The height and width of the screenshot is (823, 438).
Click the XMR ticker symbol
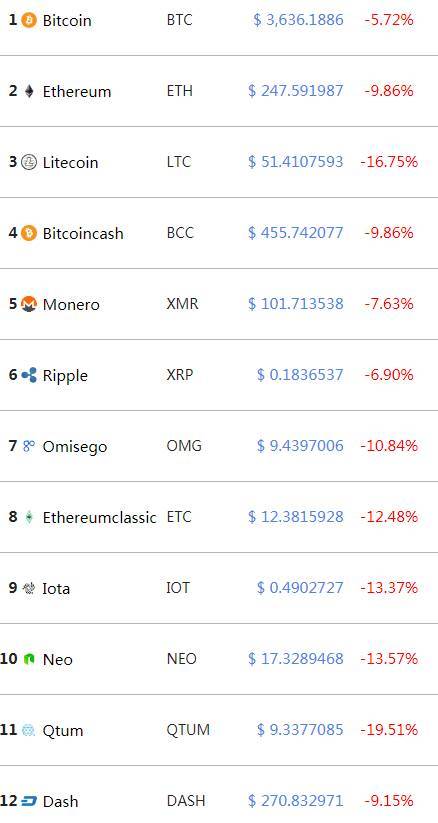pyautogui.click(x=182, y=303)
